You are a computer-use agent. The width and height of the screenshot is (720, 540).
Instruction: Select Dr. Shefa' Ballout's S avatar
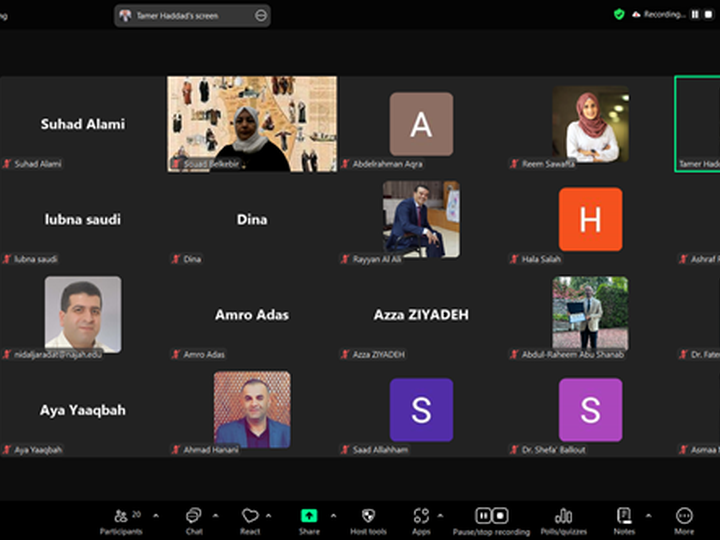591,410
